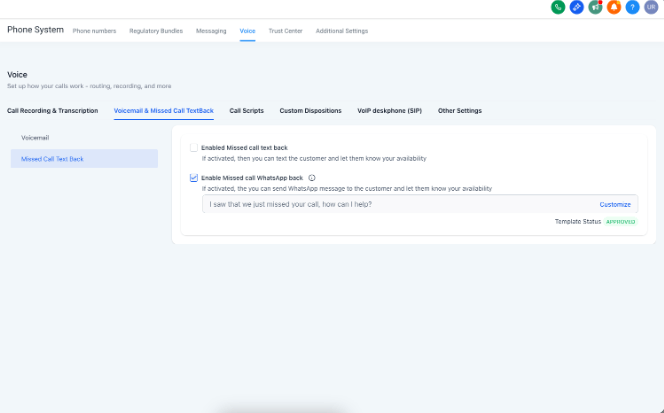Open Trust Center tab
The height and width of the screenshot is (413, 664).
coord(285,31)
